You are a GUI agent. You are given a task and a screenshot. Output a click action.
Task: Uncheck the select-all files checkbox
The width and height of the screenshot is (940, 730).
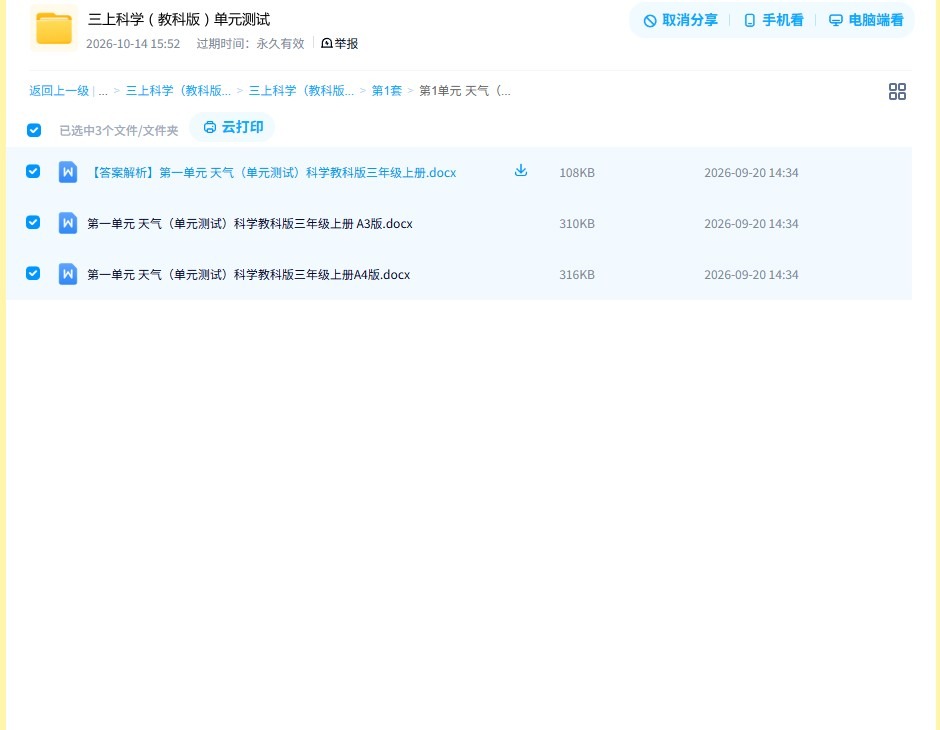[x=34, y=130]
